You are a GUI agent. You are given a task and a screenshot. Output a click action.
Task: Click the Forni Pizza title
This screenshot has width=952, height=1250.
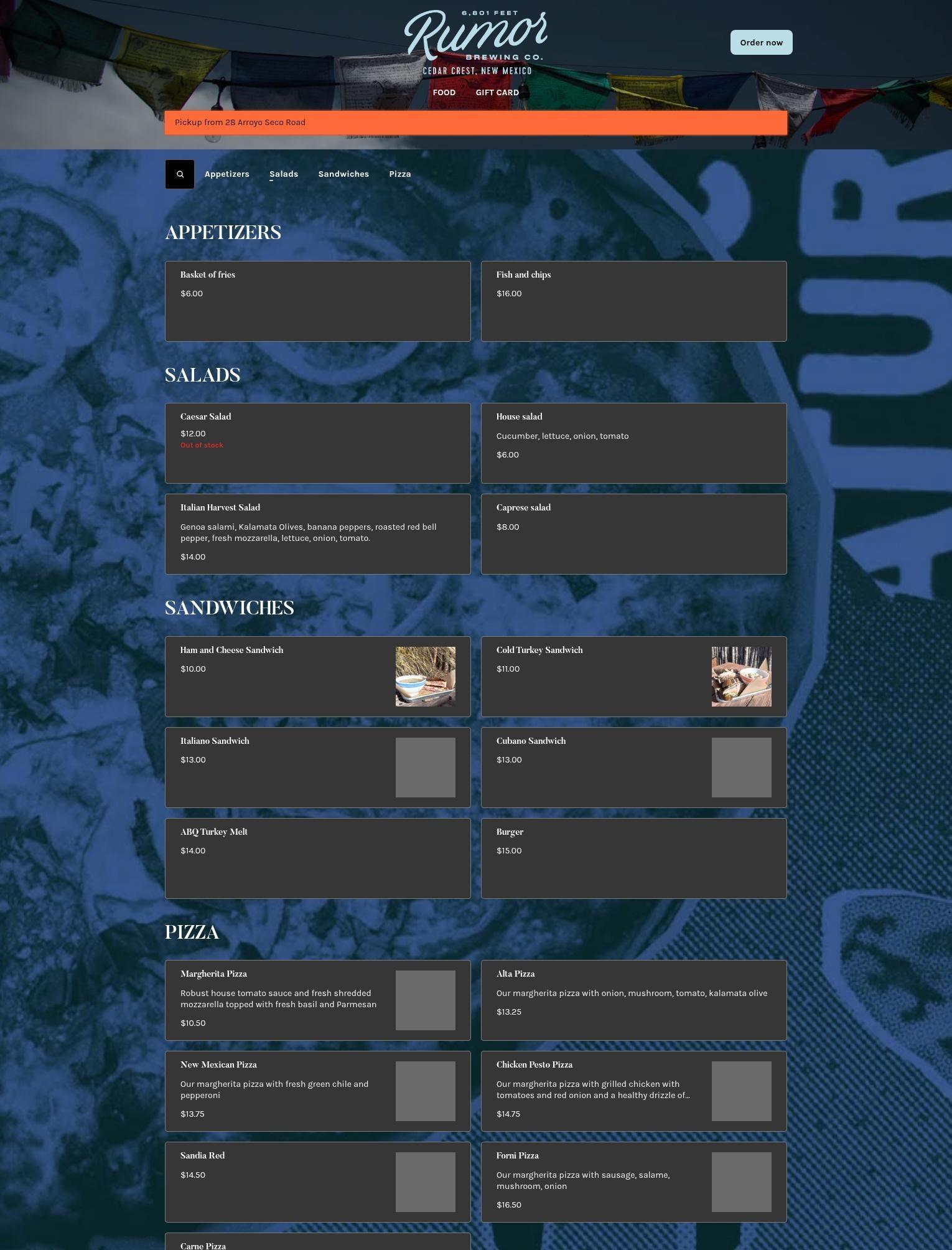click(518, 1155)
